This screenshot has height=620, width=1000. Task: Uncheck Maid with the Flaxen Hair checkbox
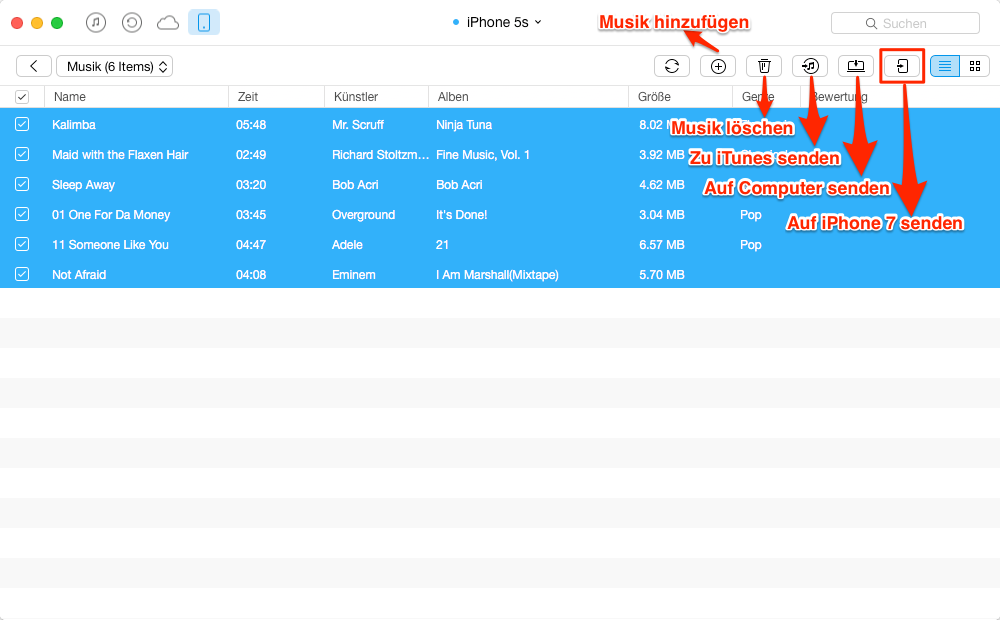click(x=22, y=154)
